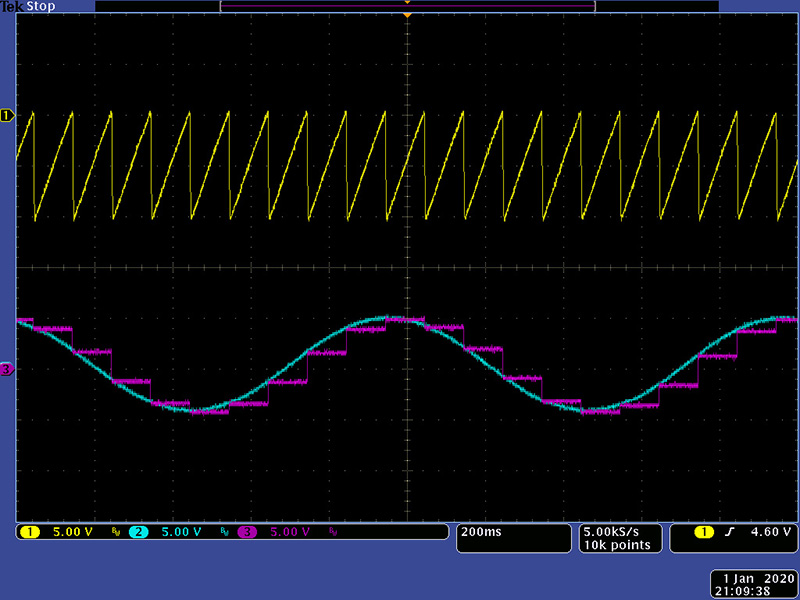The width and height of the screenshot is (800, 600).
Task: Click the trigger source channel 1 badge
Action: 703,532
